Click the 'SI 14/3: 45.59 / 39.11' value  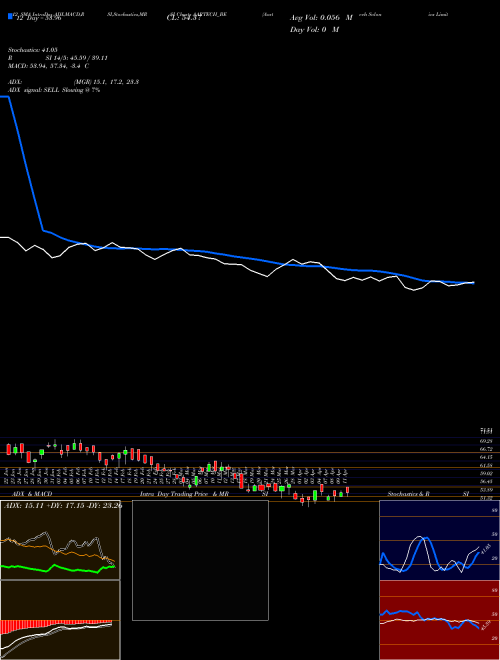click(77, 58)
